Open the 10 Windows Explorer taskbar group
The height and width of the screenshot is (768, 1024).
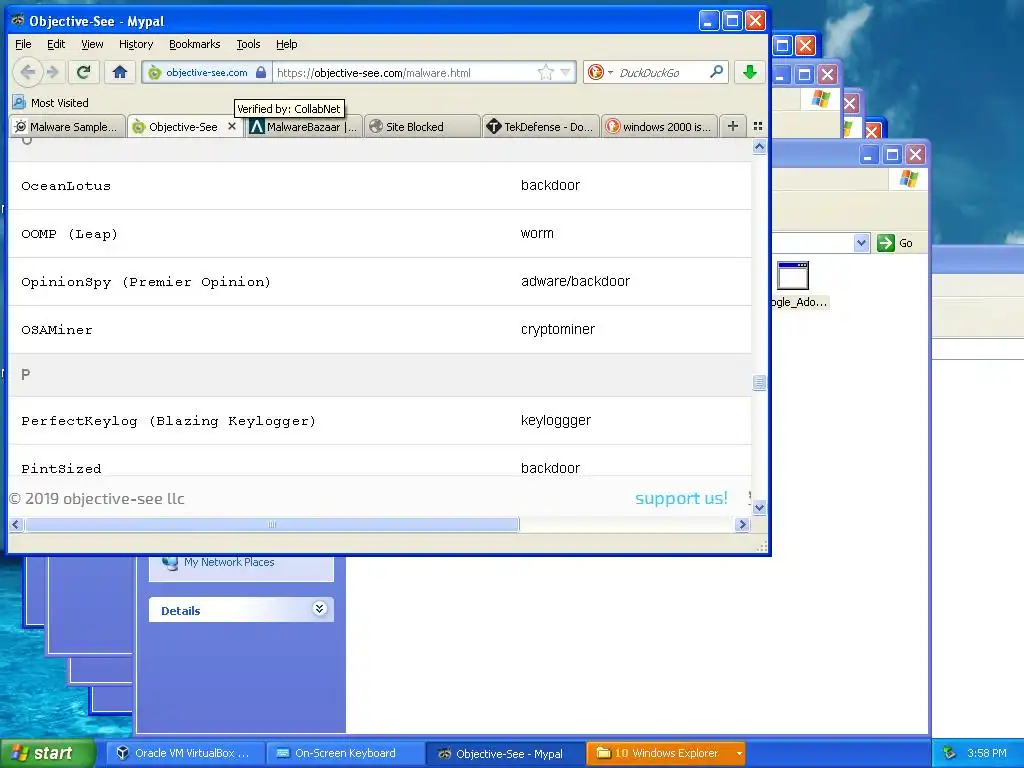coord(666,753)
